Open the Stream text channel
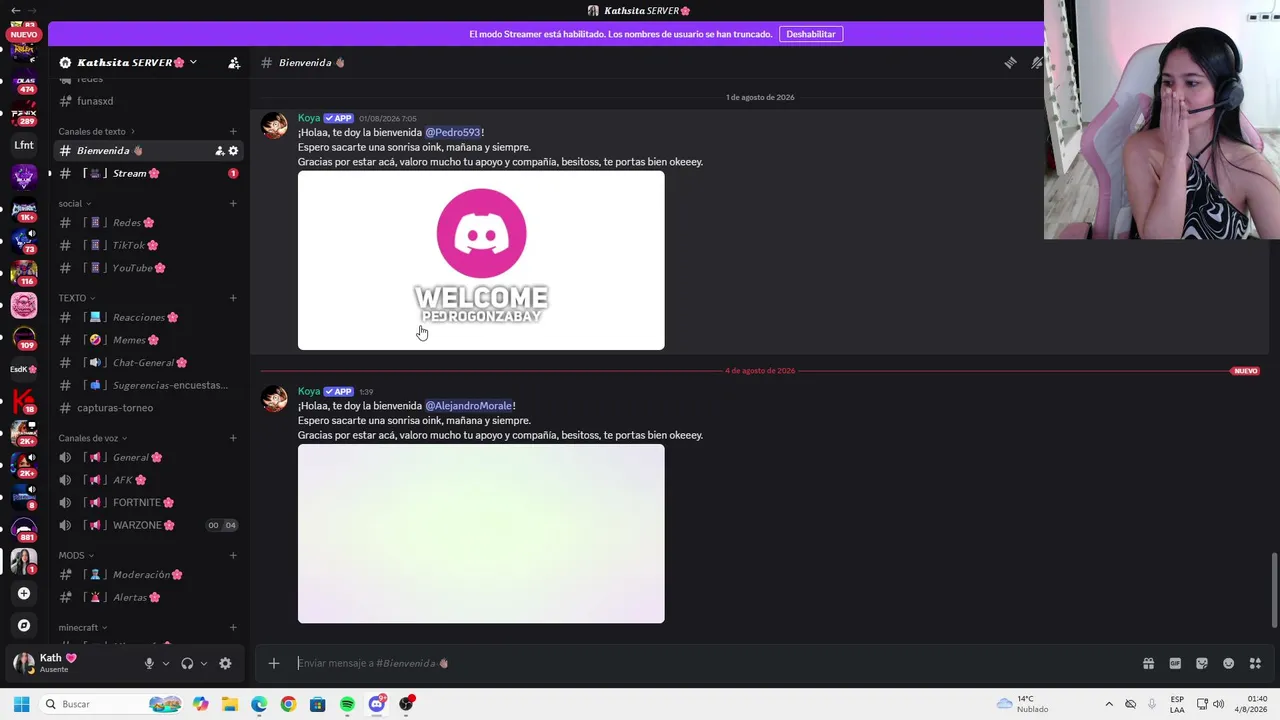 pos(147,174)
